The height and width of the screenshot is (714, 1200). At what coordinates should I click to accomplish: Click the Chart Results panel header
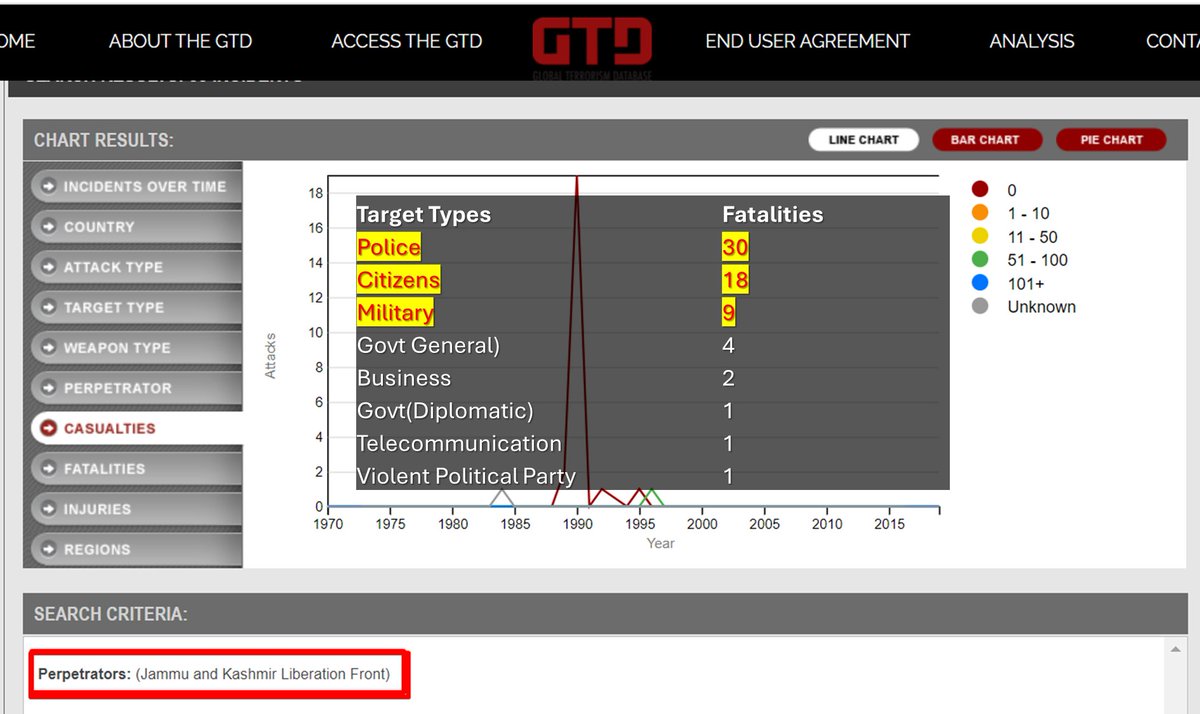pyautogui.click(x=606, y=140)
